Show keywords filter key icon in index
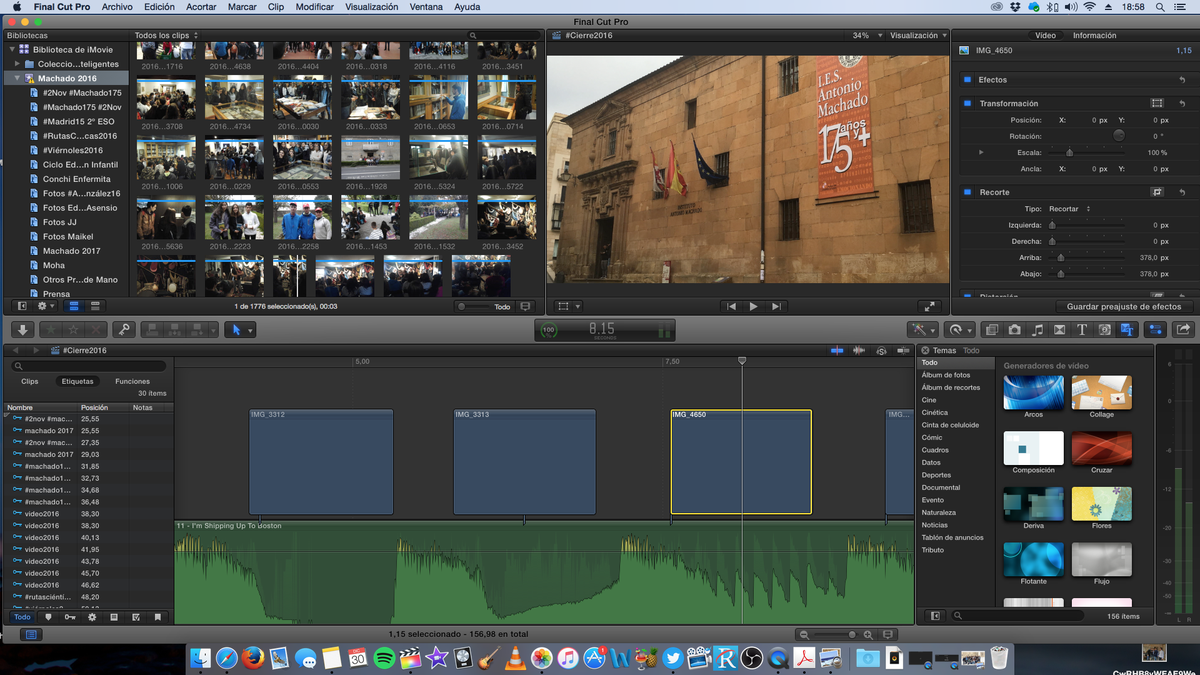 pos(69,617)
